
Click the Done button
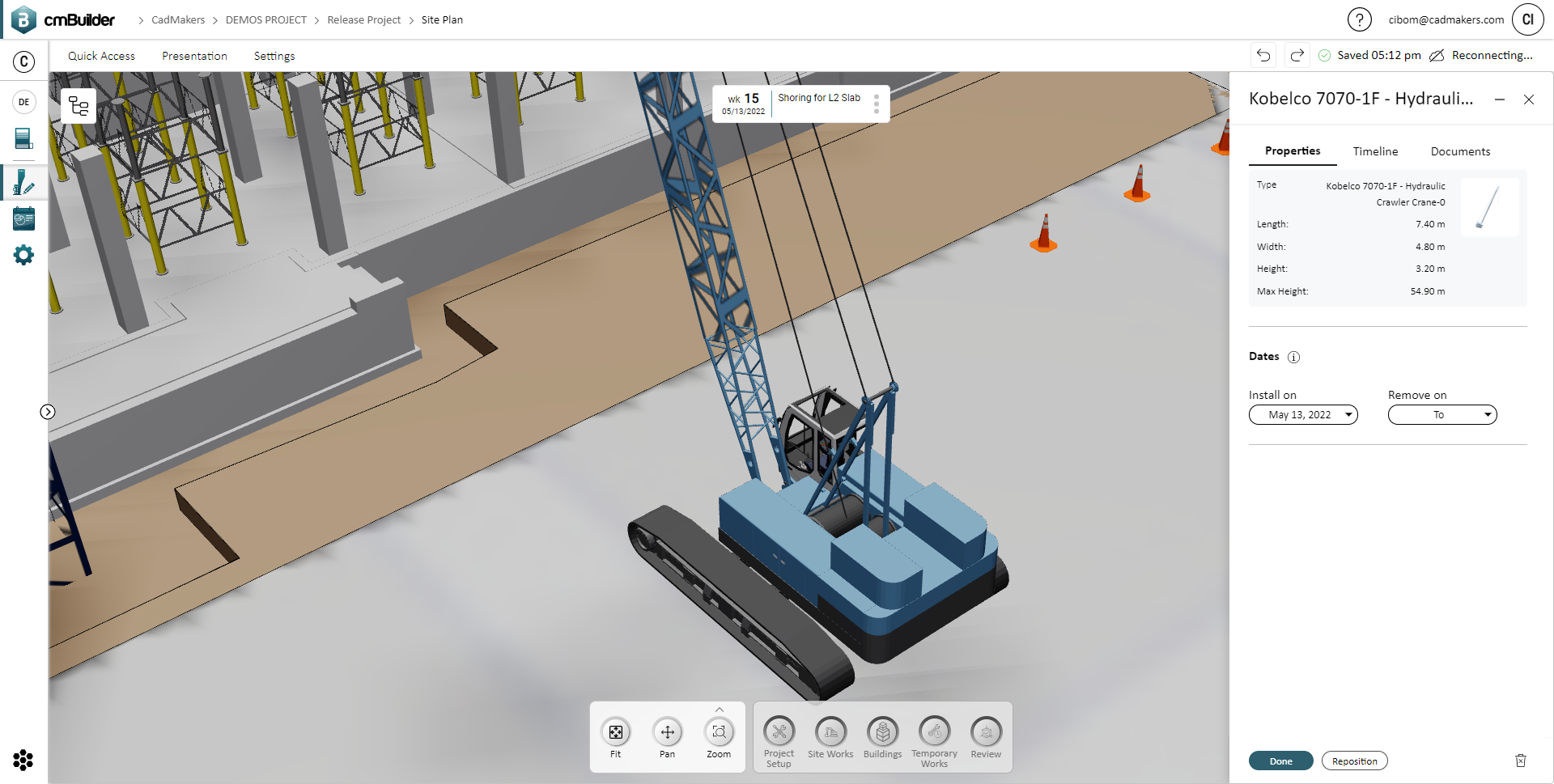pyautogui.click(x=1280, y=761)
